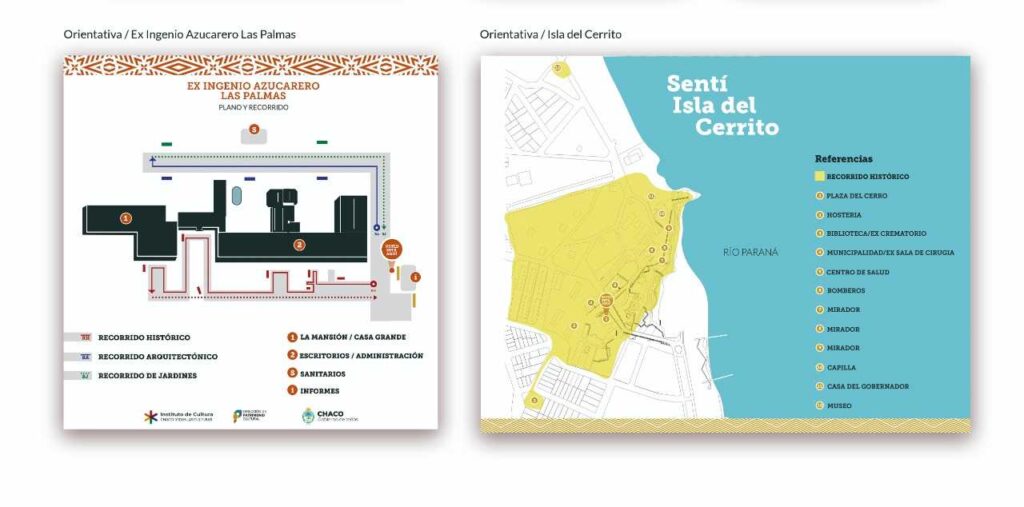This screenshot has width=1024, height=507.
Task: Click the marker beside Bomberos
Action: (820, 290)
